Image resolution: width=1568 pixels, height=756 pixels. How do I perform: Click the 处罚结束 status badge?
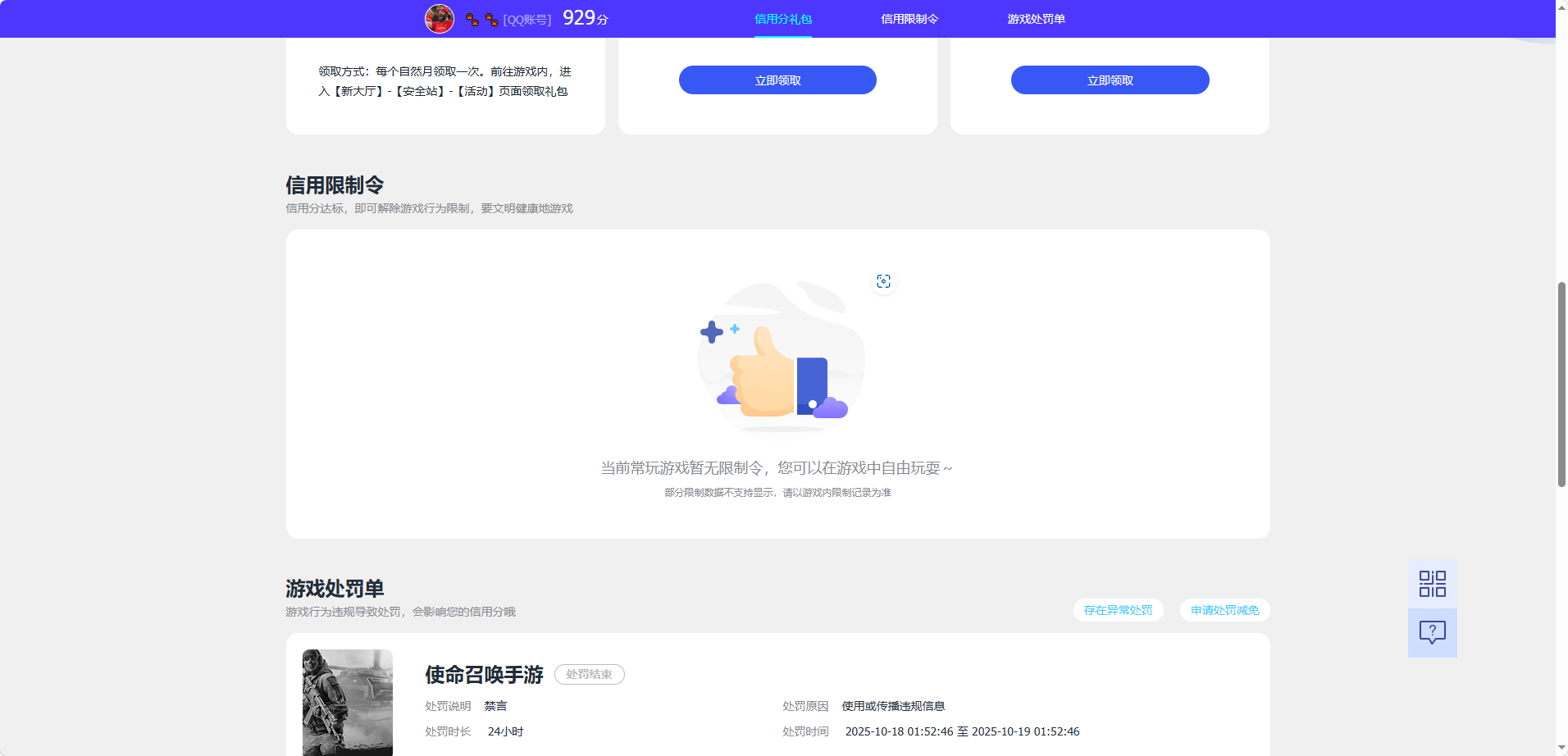pos(589,674)
